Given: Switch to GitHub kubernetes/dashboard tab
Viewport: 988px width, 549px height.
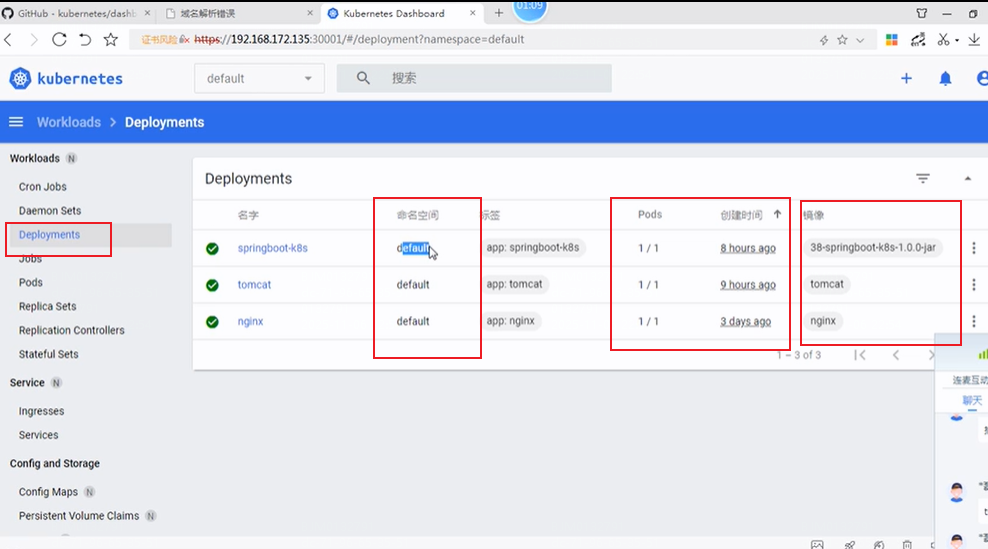Looking at the screenshot, I should (76, 13).
